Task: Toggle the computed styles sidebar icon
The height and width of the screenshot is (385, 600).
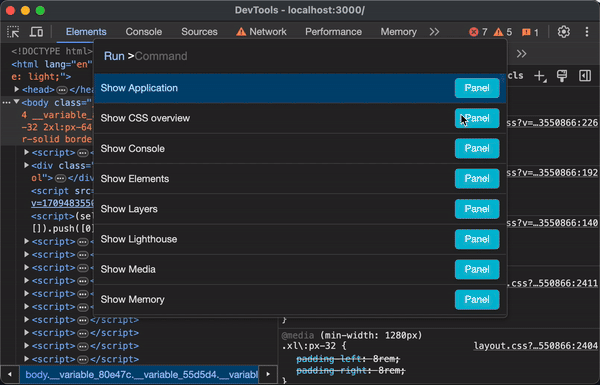Action: coord(585,76)
